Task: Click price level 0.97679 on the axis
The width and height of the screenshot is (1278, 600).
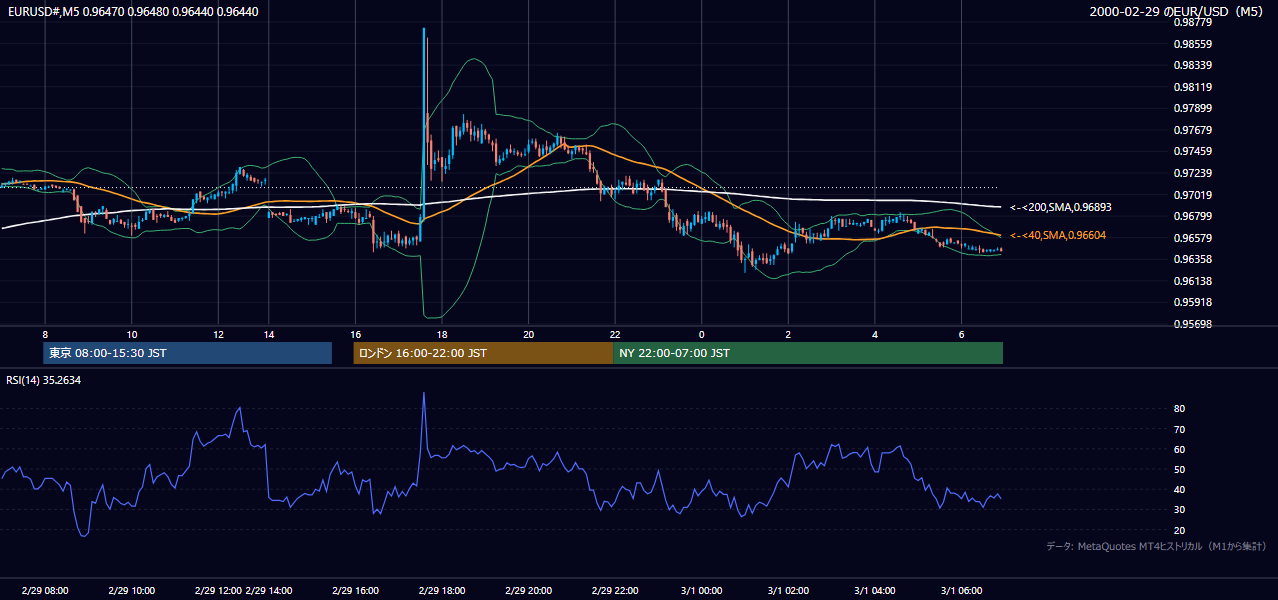Action: (1192, 130)
